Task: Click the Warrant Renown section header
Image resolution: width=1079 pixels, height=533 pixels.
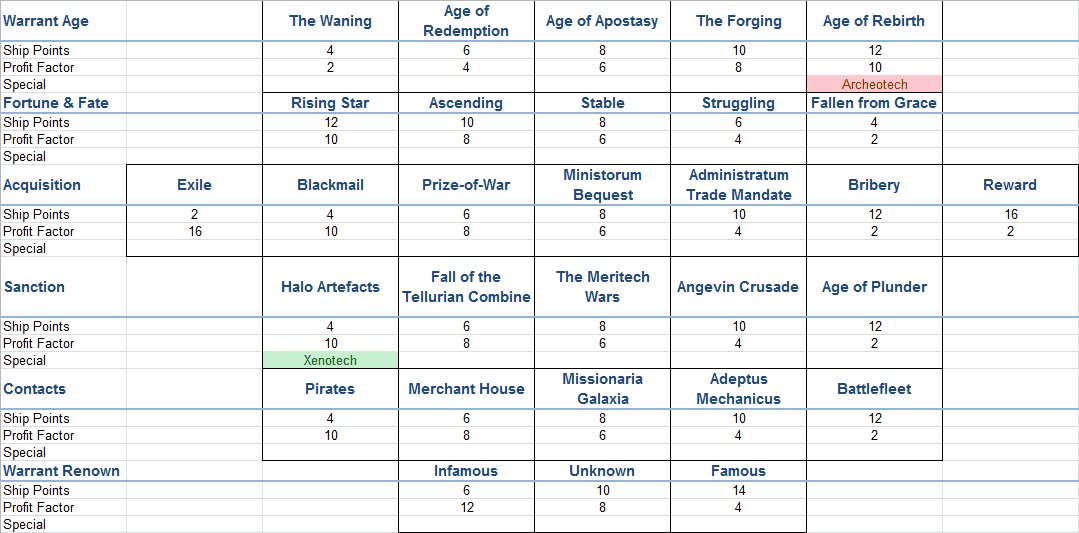Action: (x=62, y=471)
